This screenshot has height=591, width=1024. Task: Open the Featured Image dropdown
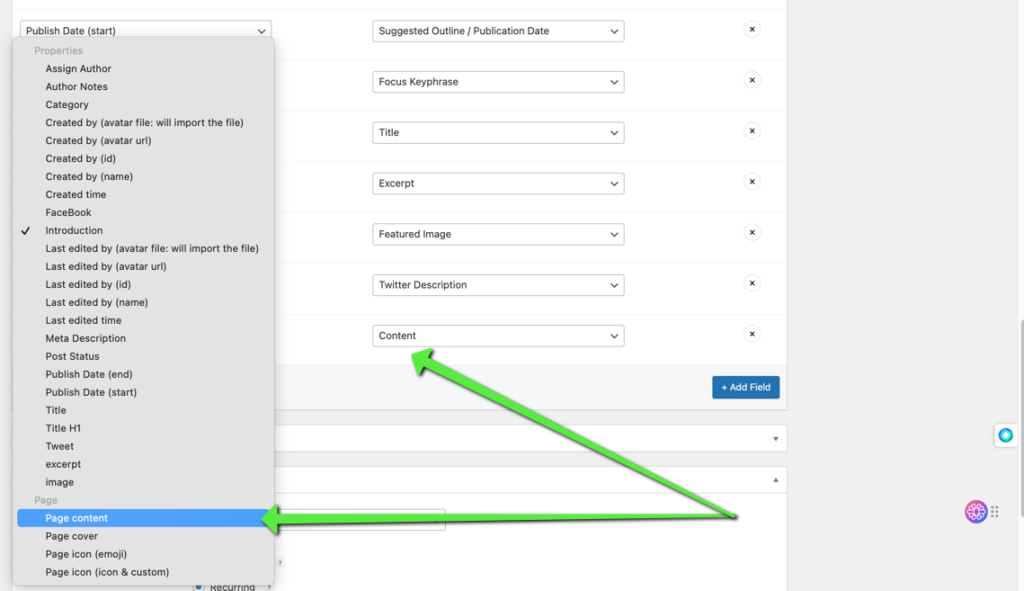pos(498,234)
